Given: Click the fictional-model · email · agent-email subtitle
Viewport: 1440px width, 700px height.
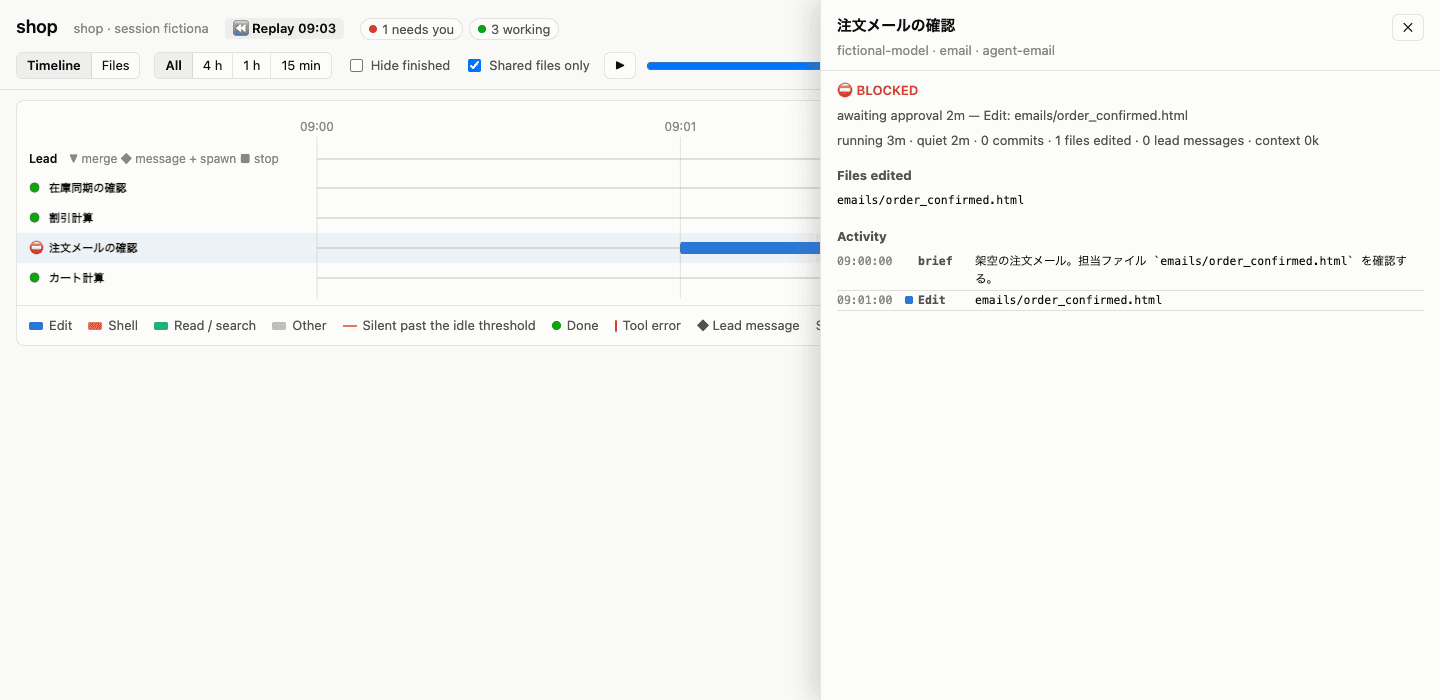Looking at the screenshot, I should (946, 51).
